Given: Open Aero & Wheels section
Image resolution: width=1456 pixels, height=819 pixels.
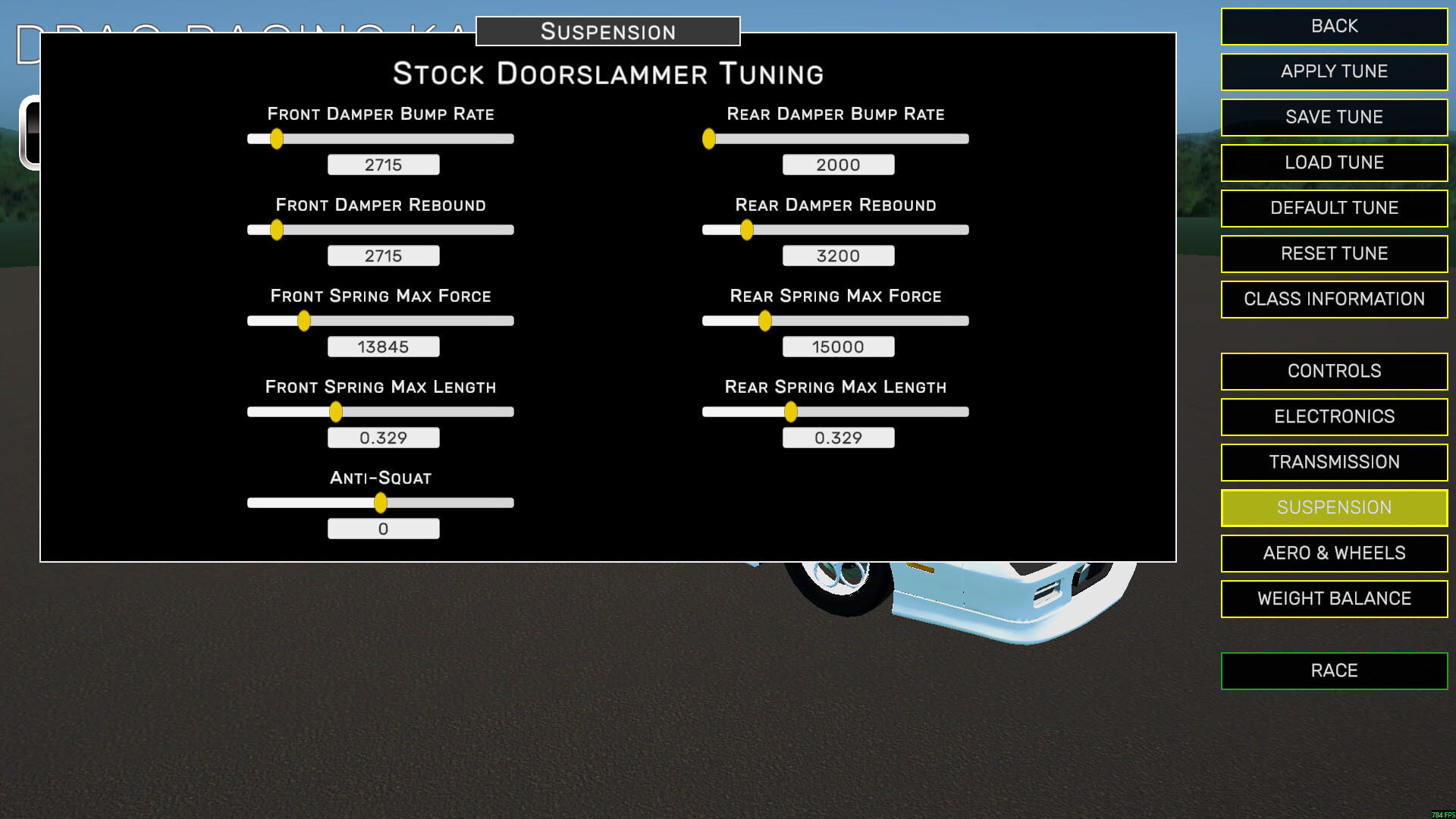Looking at the screenshot, I should click(x=1334, y=554).
